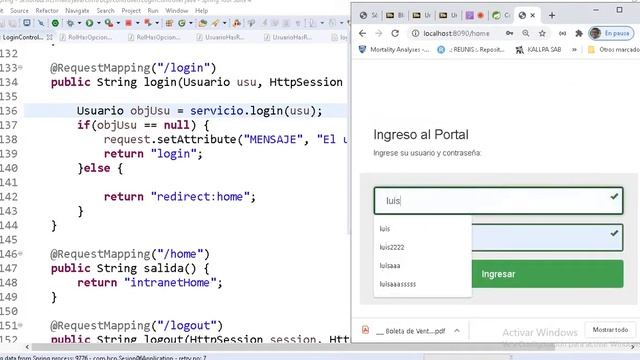Click the console monitor icon in the IDE toolbar
640x360 pixels.
pos(27,23)
